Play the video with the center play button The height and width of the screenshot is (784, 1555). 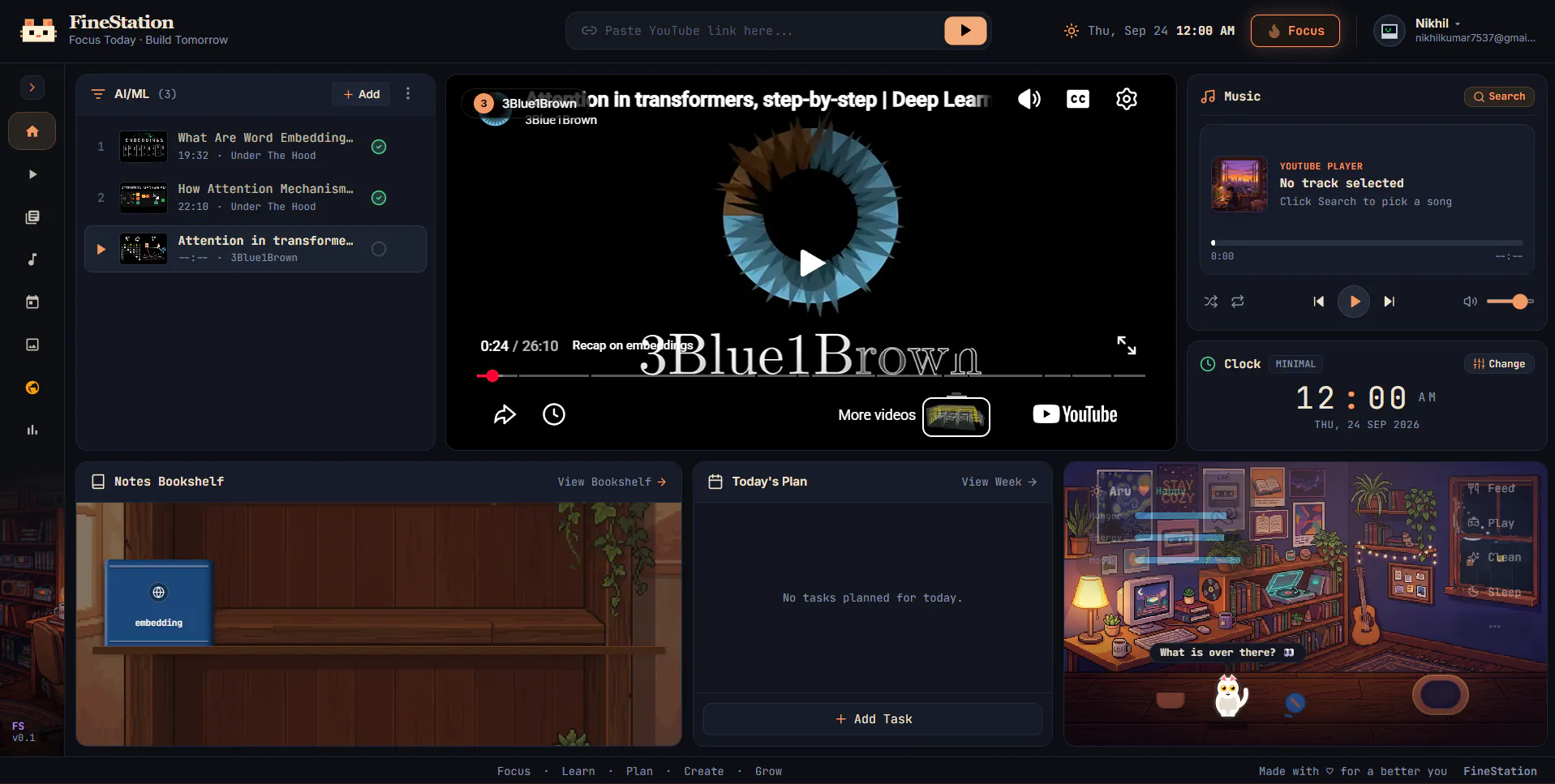(812, 263)
